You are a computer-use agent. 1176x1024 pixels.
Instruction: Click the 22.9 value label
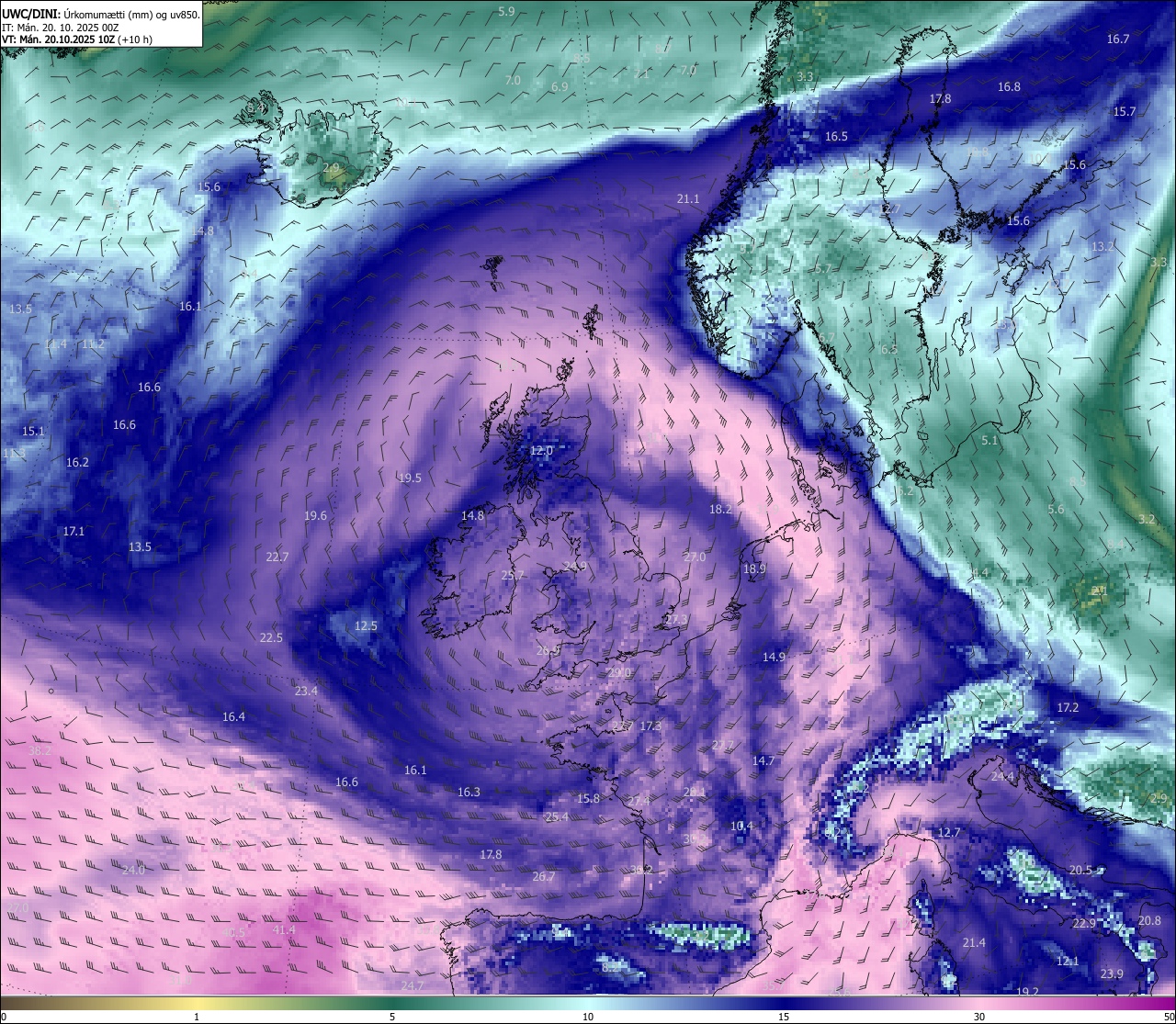click(1084, 923)
